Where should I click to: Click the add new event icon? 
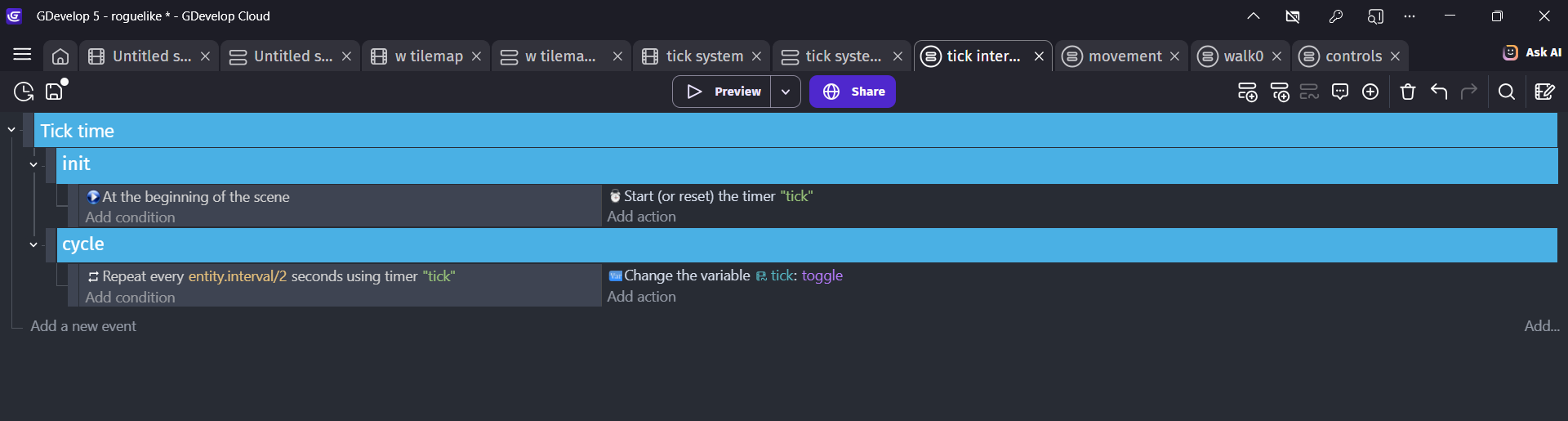click(x=1247, y=92)
